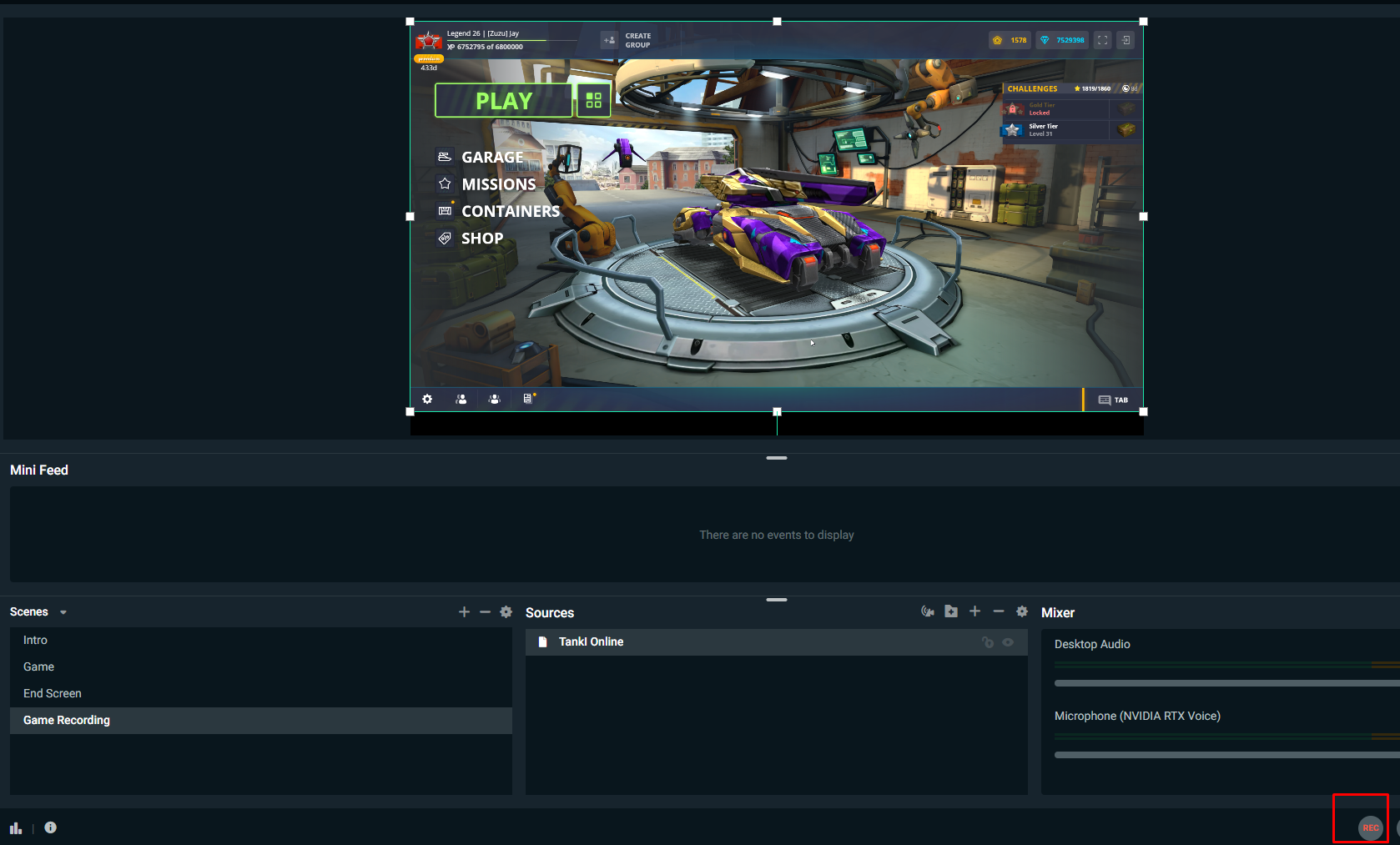The image size is (1400, 845).
Task: Open the clan group icon in game bottom bar
Action: 495,399
